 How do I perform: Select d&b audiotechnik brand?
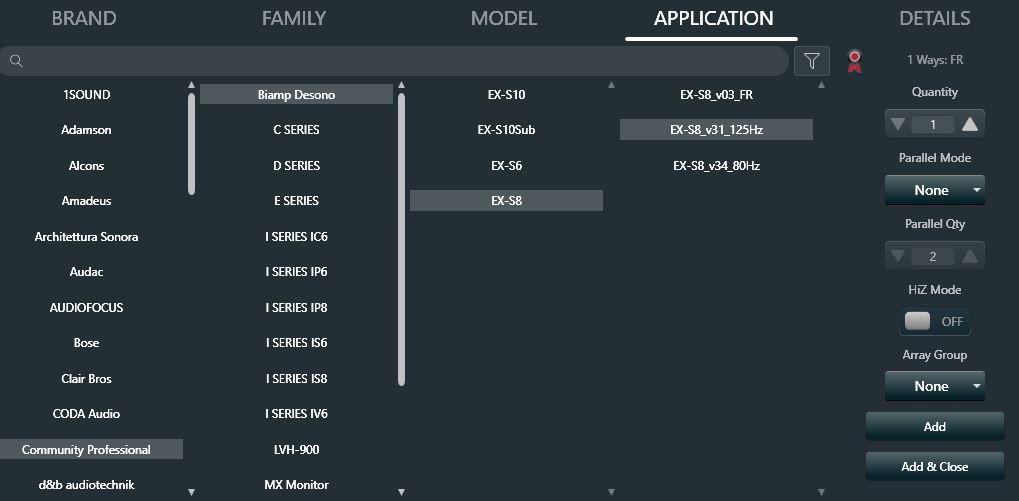[86, 484]
